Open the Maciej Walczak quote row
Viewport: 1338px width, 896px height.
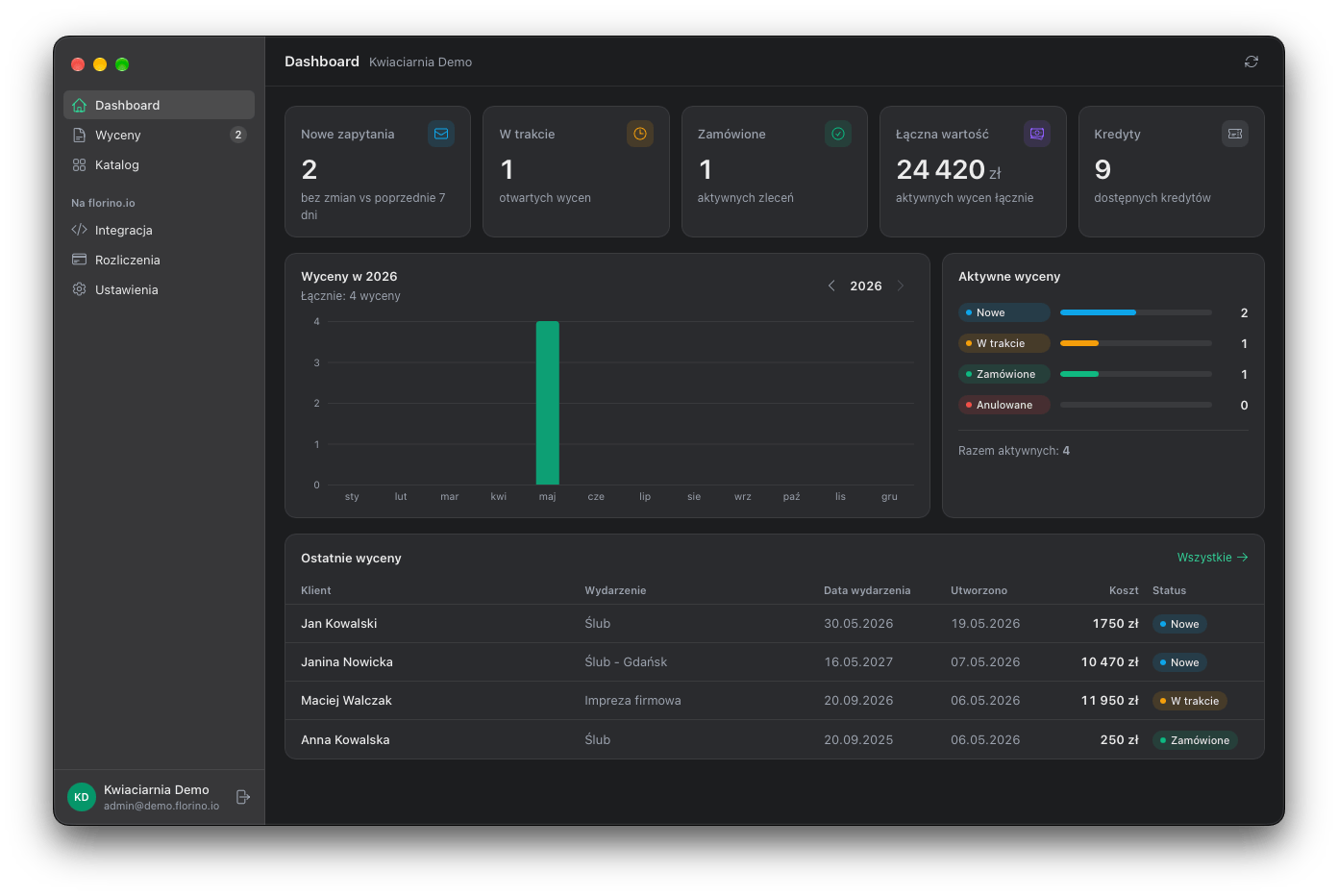pyautogui.click(x=775, y=701)
